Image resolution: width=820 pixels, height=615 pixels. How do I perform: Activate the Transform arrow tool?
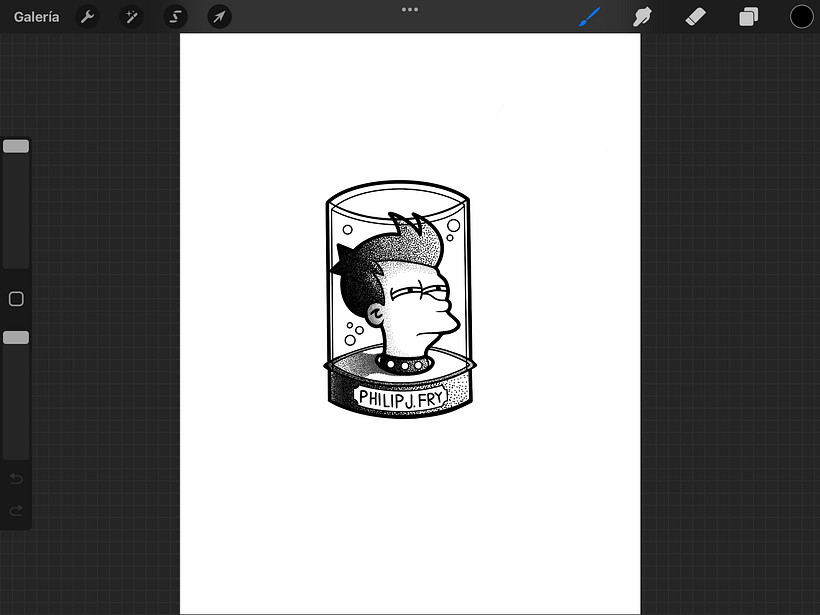220,17
